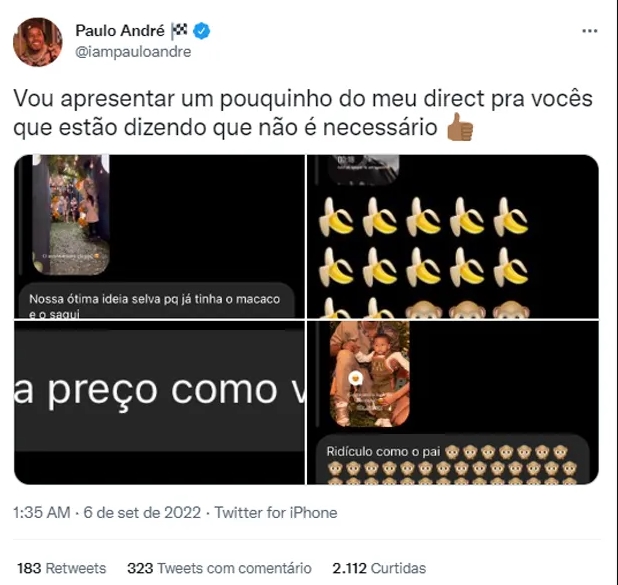Open top-left screenshot with macaco message
Image resolution: width=618 pixels, height=585 pixels.
pos(159,237)
